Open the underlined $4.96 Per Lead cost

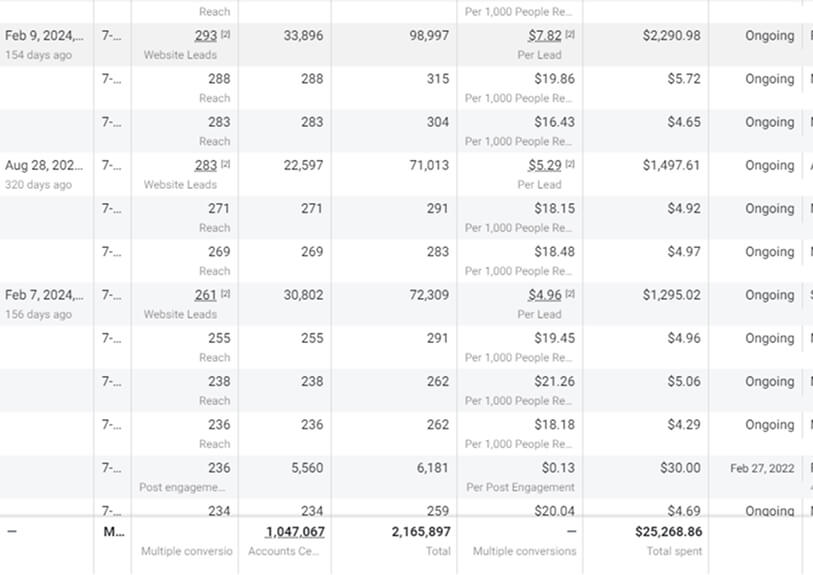coord(545,295)
